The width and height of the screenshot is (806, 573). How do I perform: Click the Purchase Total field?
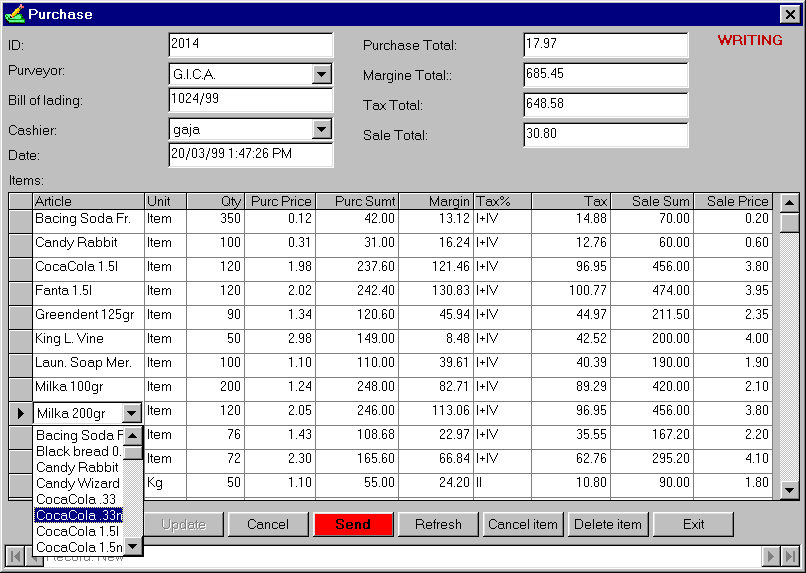(x=606, y=45)
